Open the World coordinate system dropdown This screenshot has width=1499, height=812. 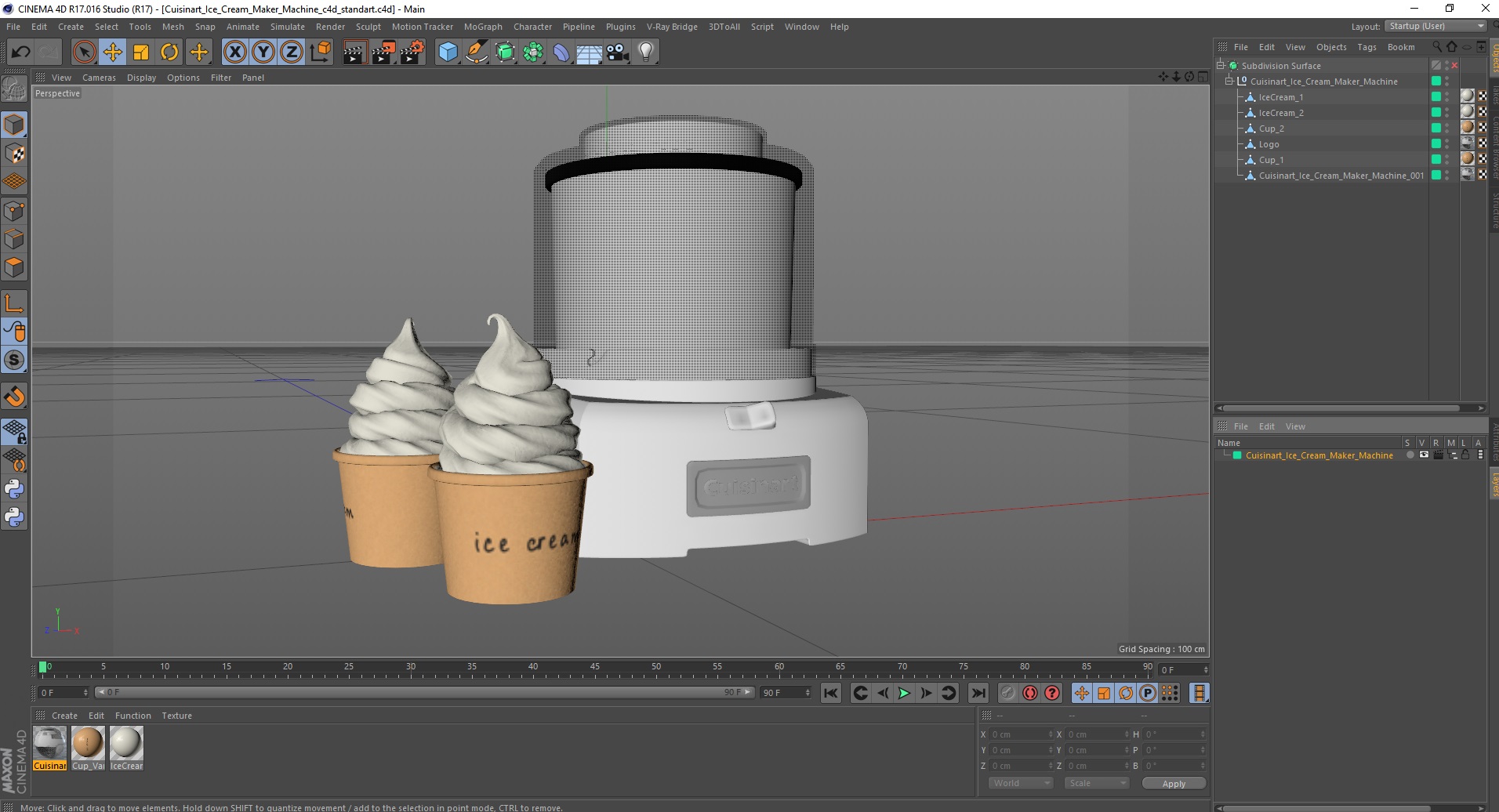tap(1020, 783)
